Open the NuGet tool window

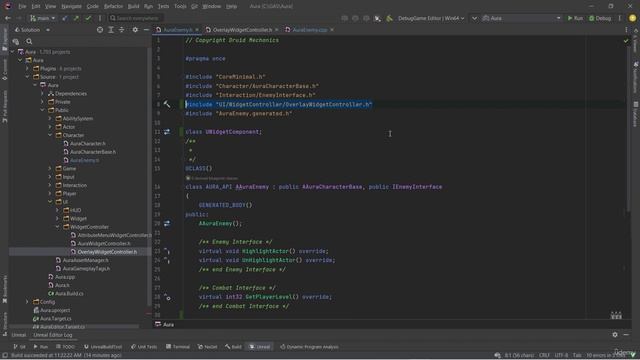coord(207,347)
